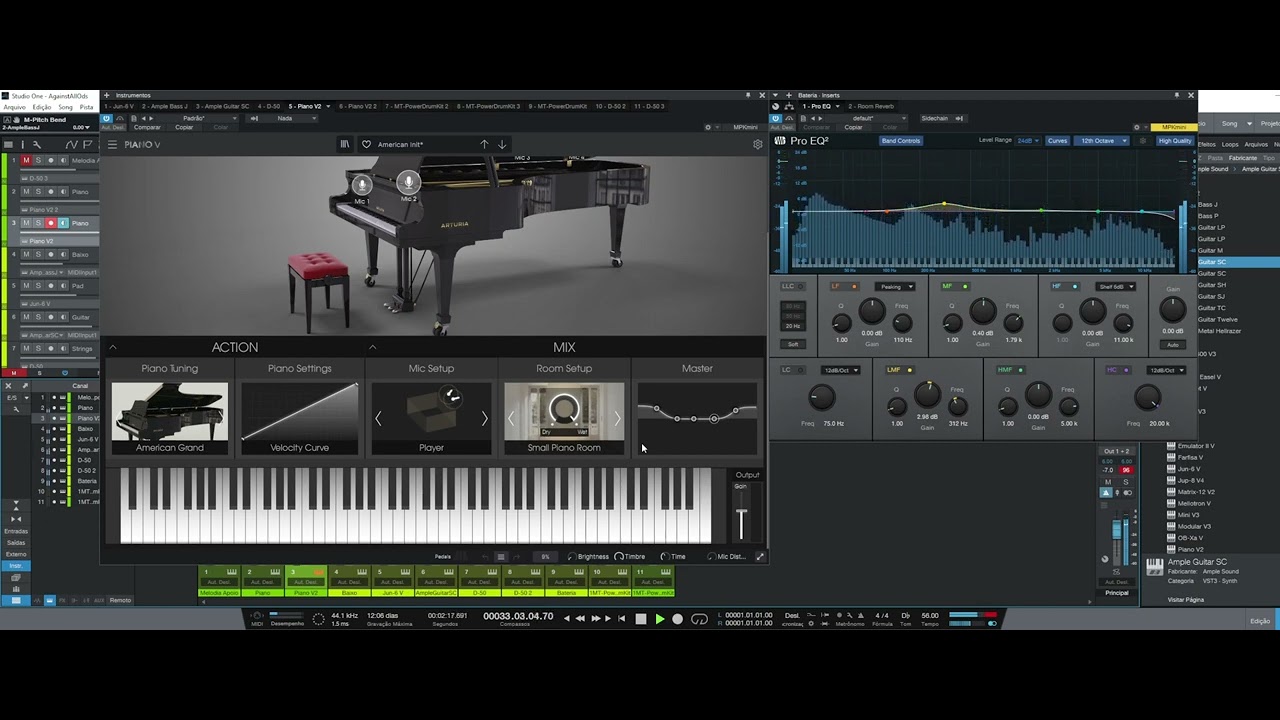Image resolution: width=1280 pixels, height=720 pixels.
Task: Fast forward the transport
Action: click(596, 619)
